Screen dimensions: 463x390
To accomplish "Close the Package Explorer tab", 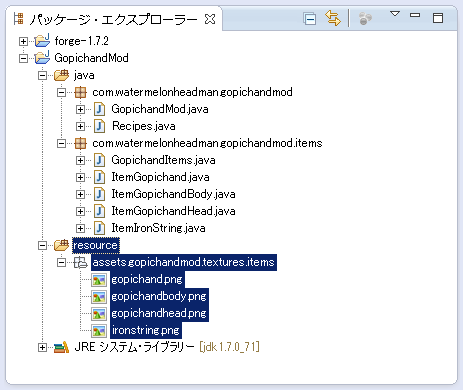I will (x=210, y=19).
